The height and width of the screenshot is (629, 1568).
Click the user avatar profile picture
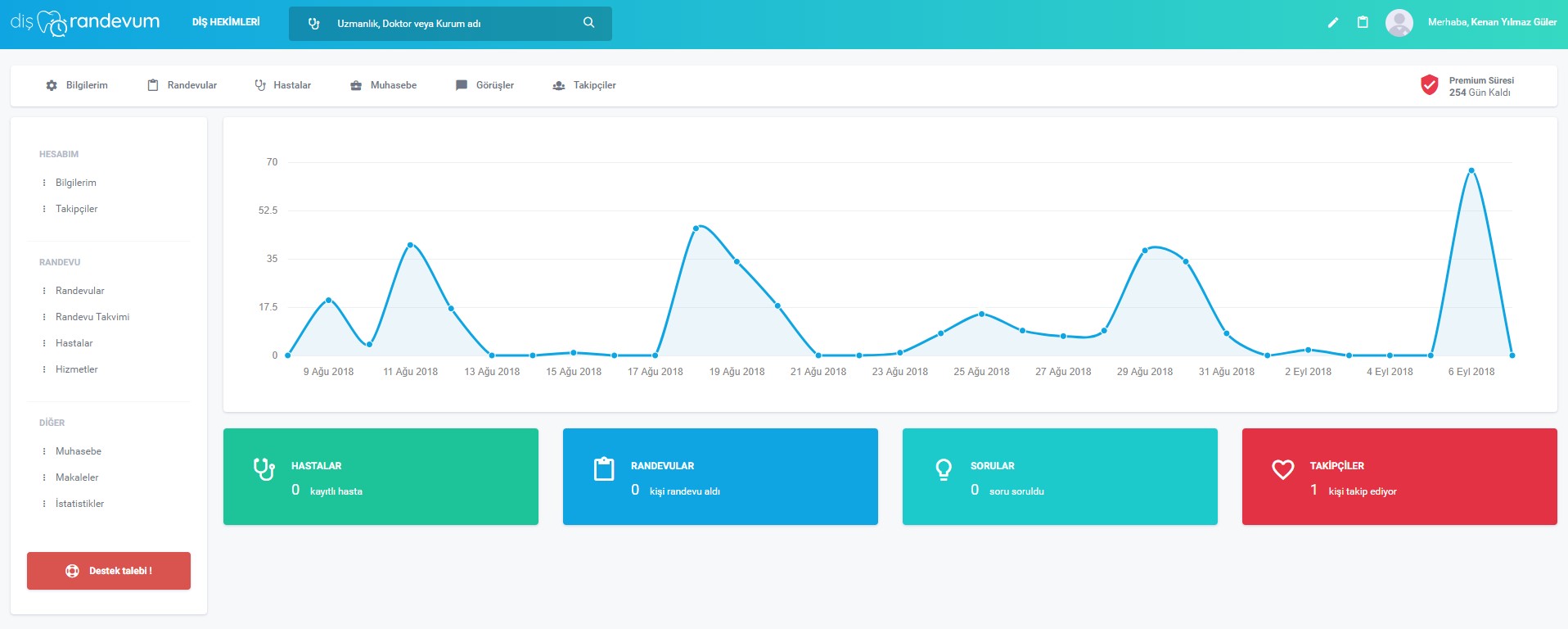[1399, 23]
